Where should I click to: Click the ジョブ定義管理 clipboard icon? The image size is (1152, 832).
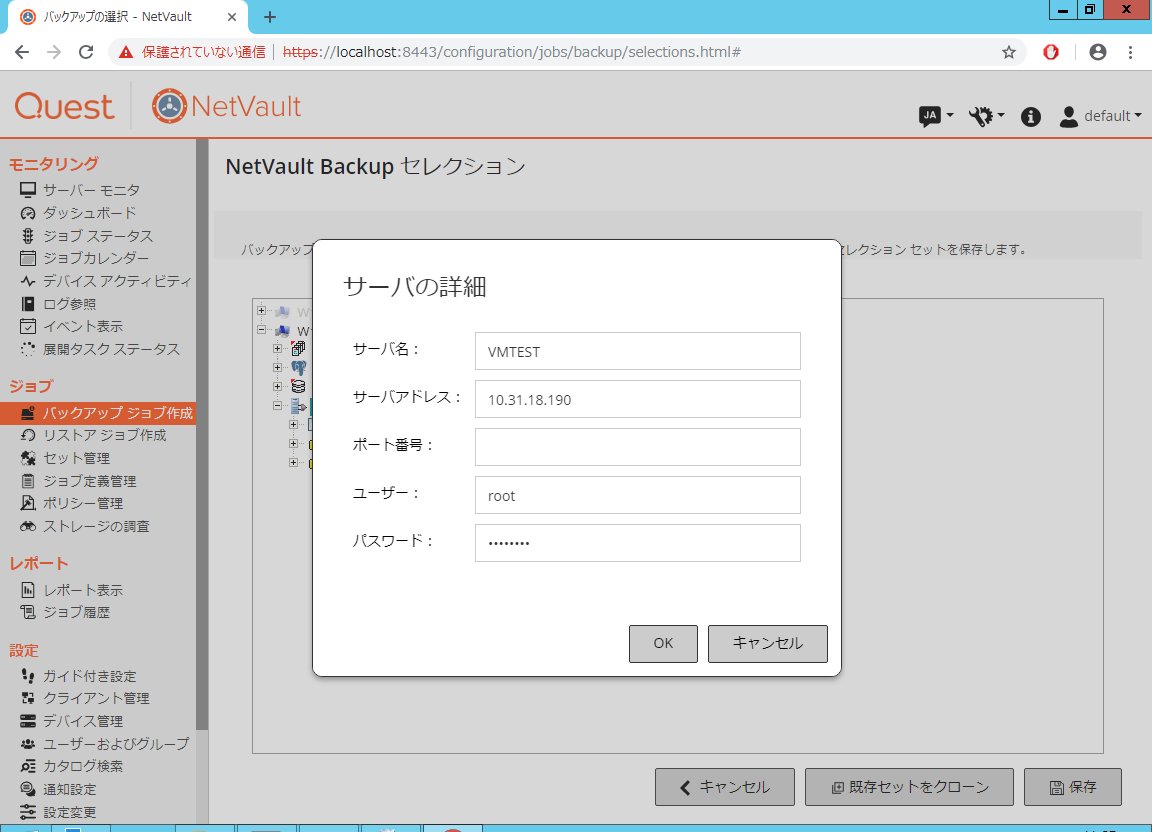pos(28,481)
